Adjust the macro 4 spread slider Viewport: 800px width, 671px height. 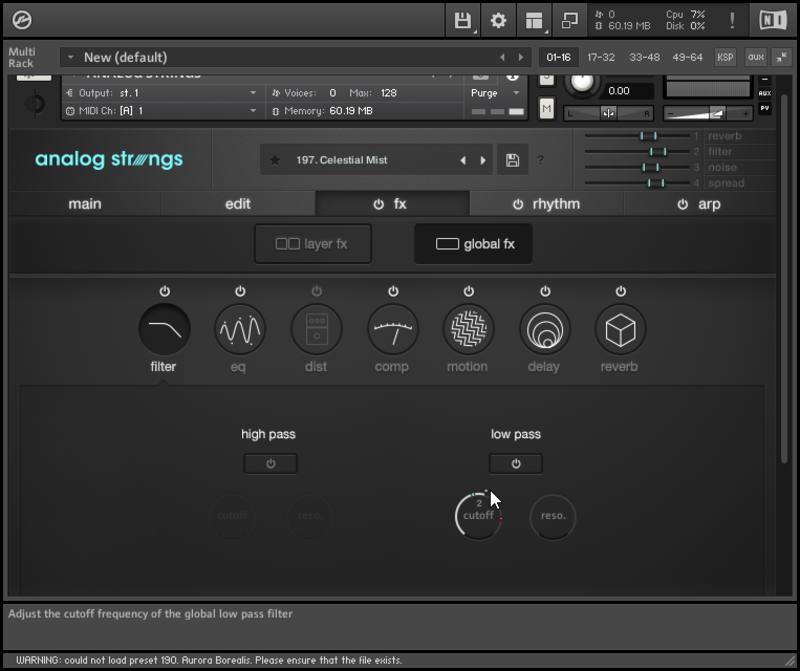637,183
